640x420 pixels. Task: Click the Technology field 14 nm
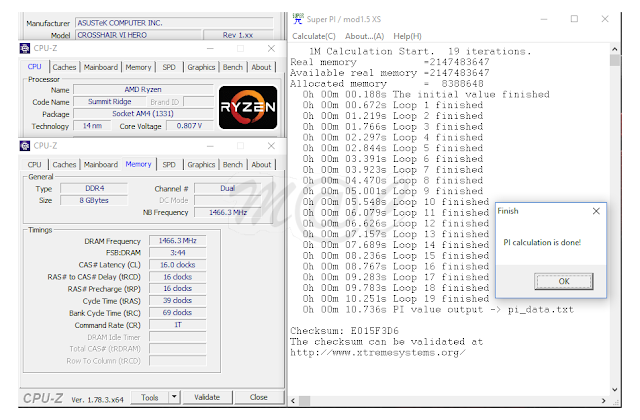pyautogui.click(x=92, y=126)
